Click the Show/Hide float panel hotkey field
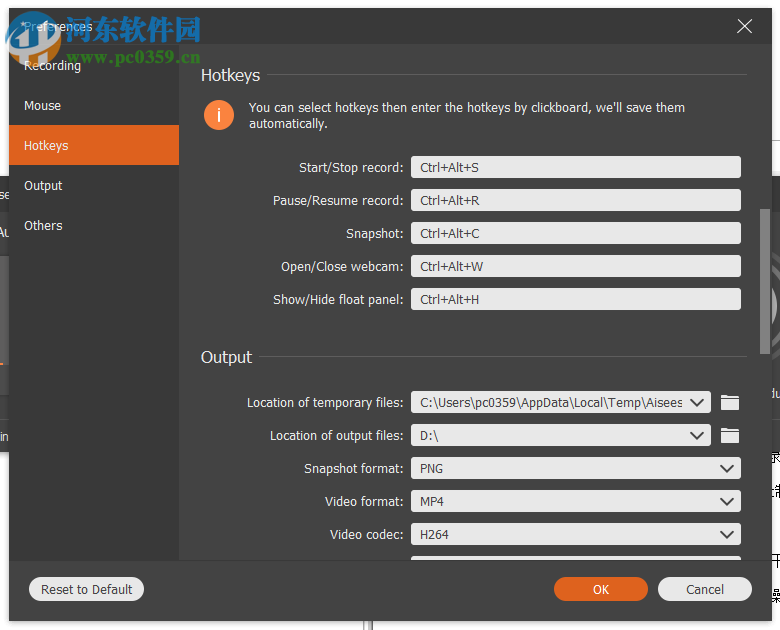This screenshot has width=780, height=630. 576,299
